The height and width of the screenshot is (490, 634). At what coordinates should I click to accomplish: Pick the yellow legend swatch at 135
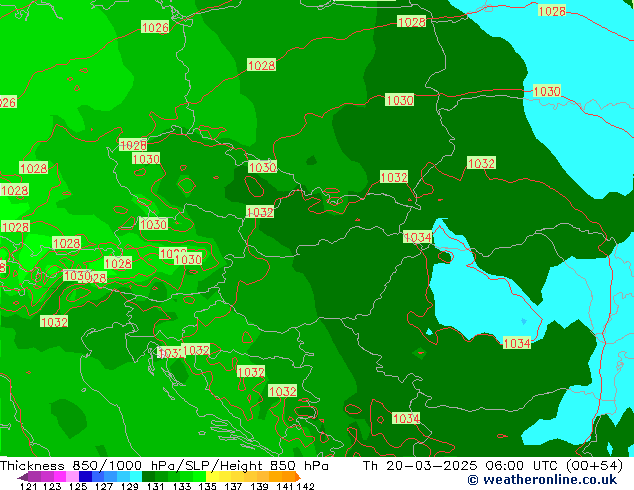212,477
